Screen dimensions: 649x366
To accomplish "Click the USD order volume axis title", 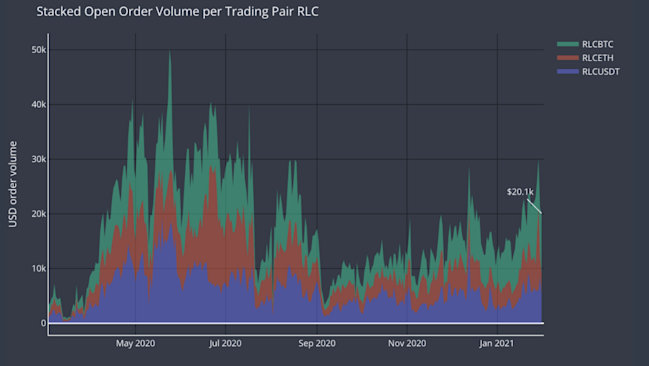I will [x=13, y=184].
